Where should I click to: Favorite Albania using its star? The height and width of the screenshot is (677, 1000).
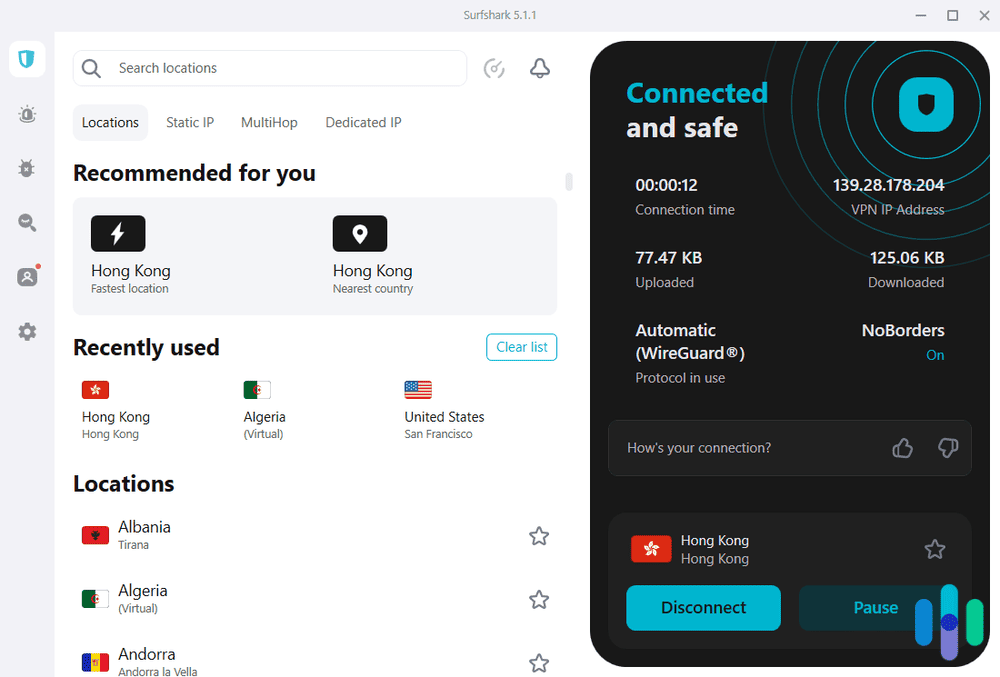[x=538, y=536]
